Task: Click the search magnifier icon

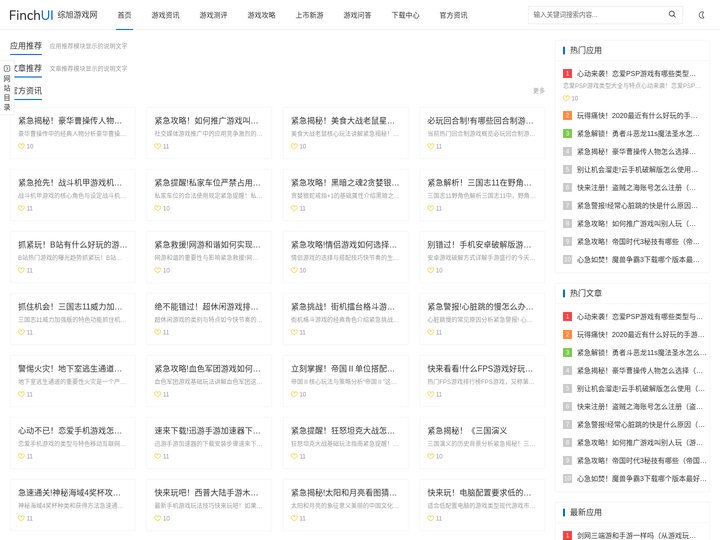Action: click(x=672, y=15)
